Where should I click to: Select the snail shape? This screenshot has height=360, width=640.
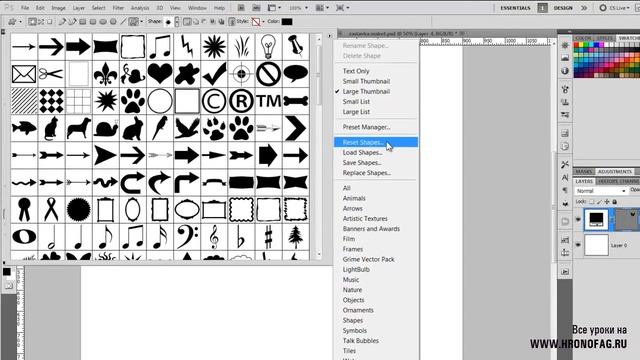pos(105,128)
